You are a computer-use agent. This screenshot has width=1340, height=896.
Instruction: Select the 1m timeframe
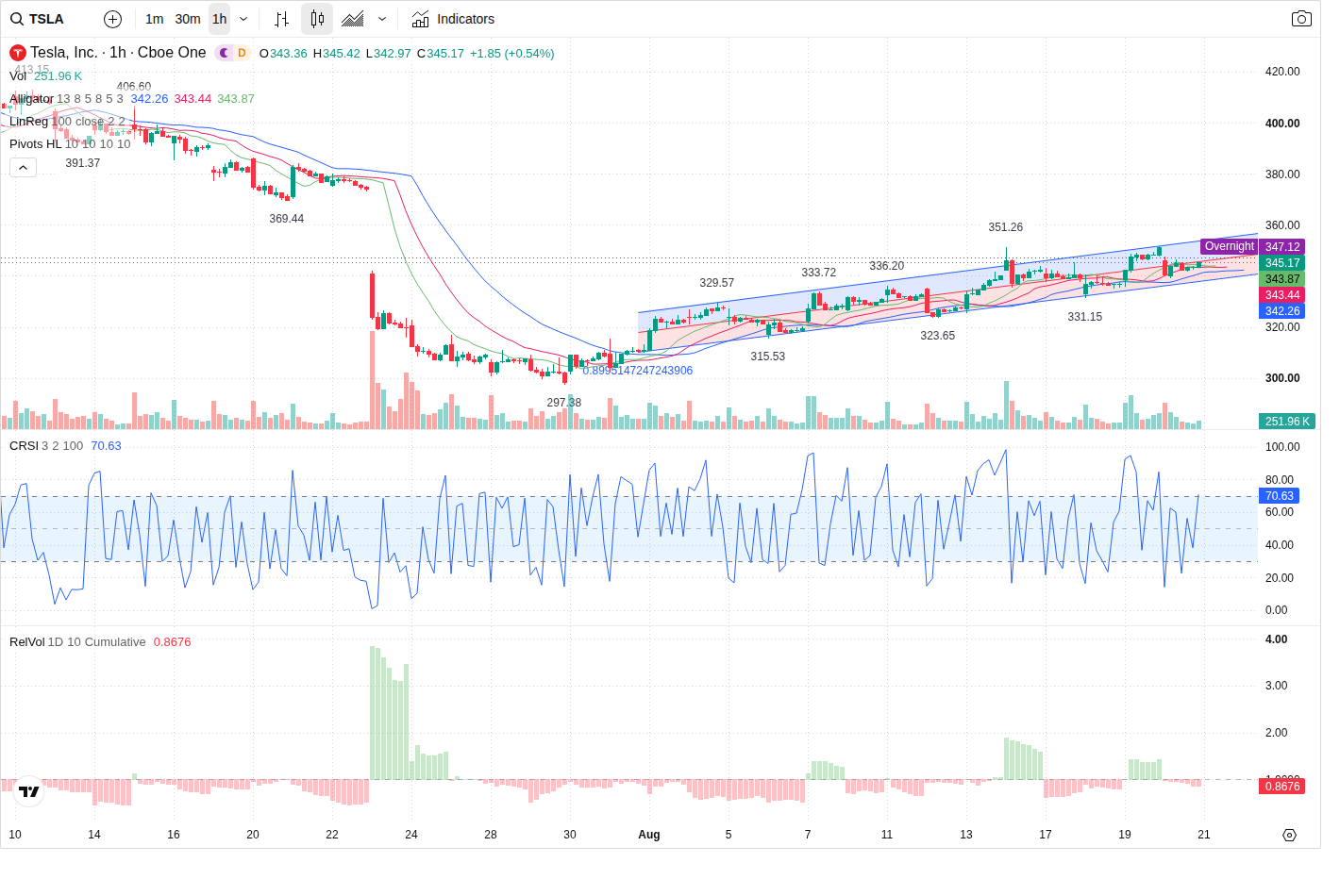[x=155, y=19]
